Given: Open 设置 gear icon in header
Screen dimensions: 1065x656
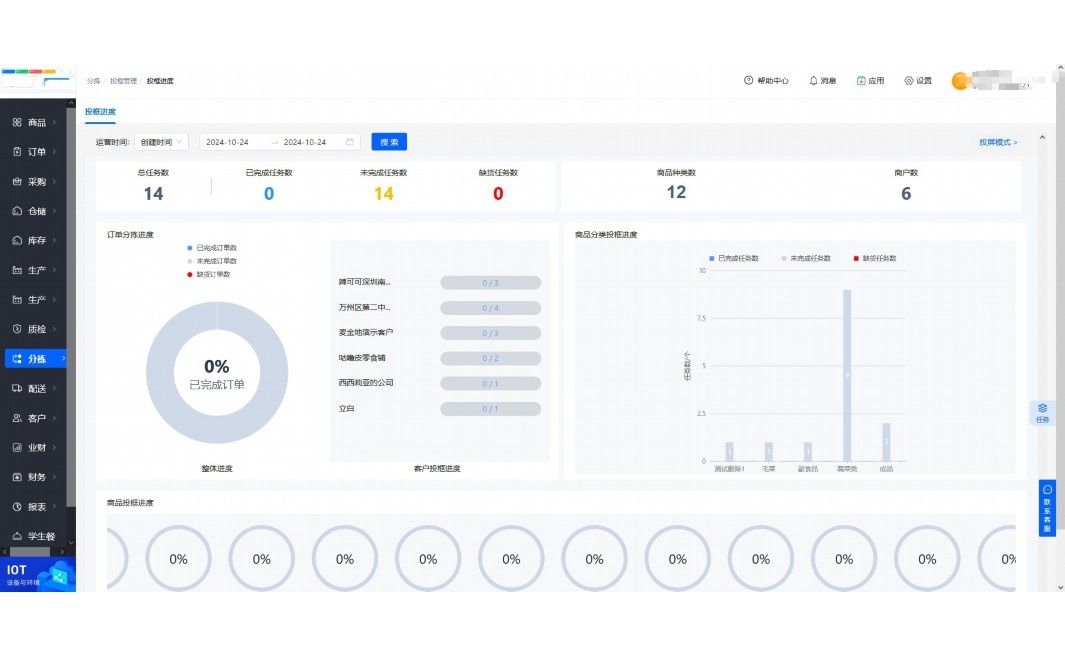Looking at the screenshot, I should click(909, 81).
